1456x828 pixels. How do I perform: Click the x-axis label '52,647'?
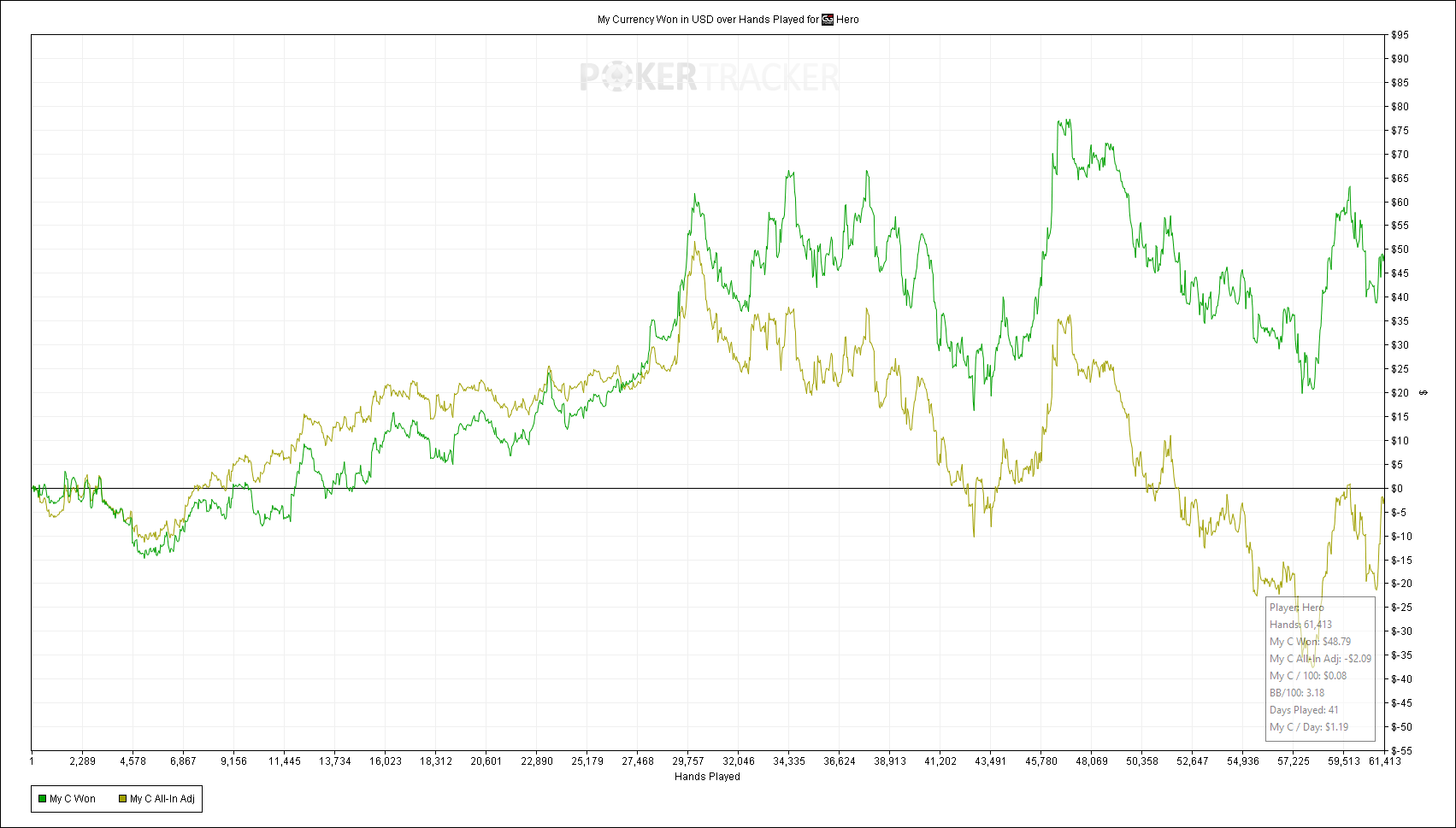[1192, 761]
